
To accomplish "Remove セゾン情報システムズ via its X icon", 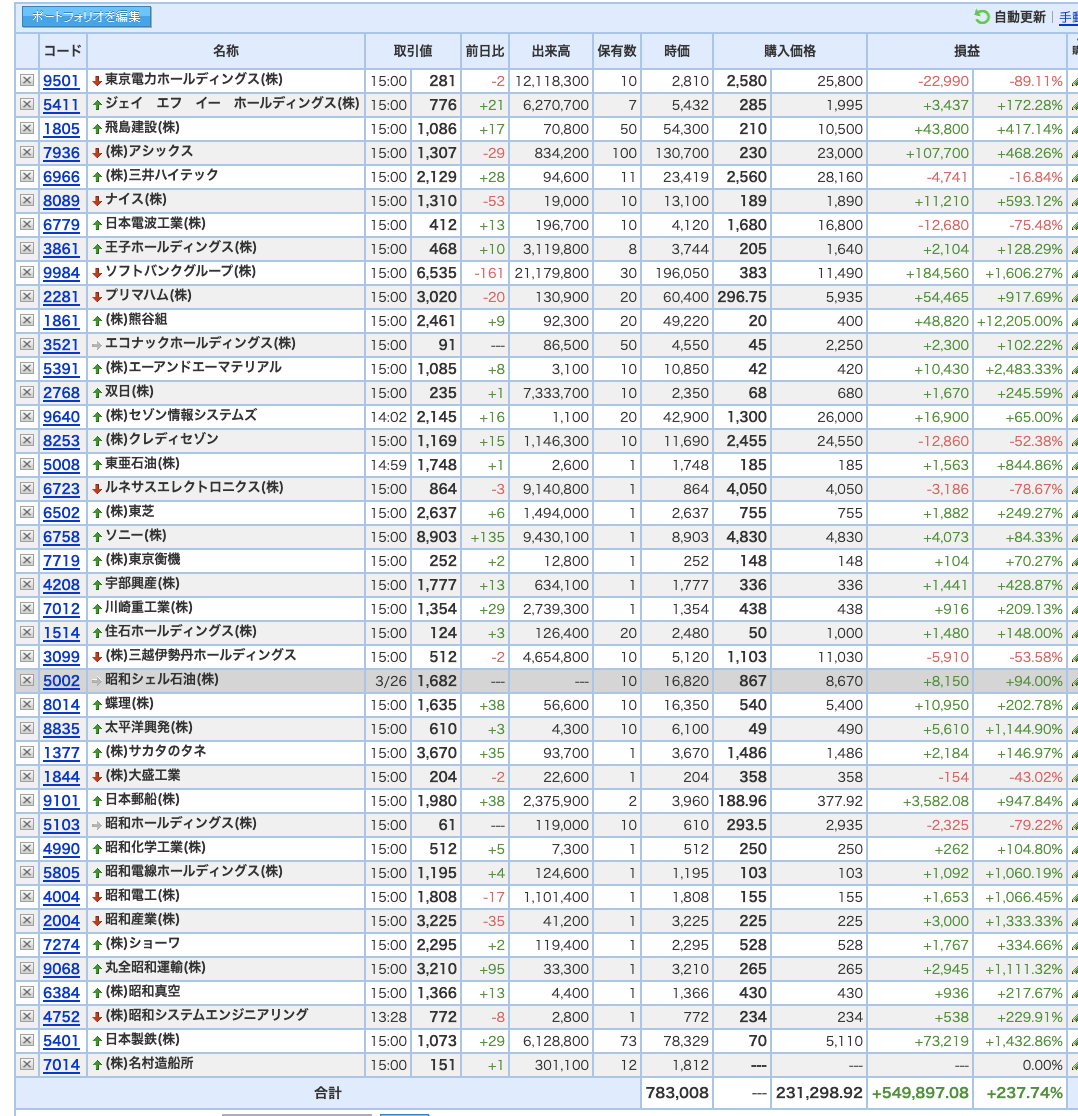I will tap(26, 416).
